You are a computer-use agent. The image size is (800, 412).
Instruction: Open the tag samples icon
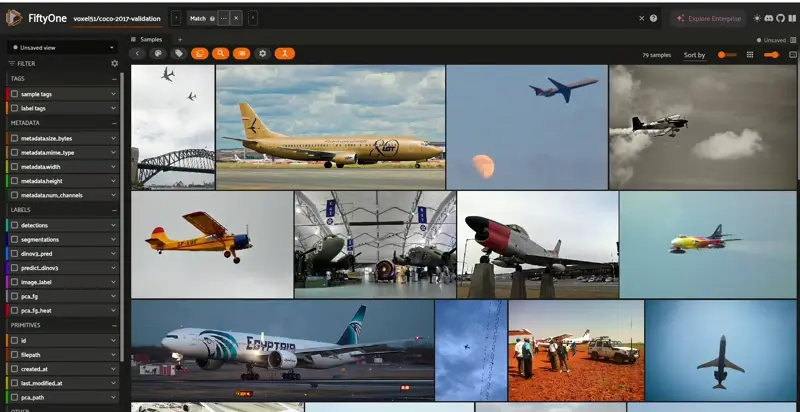click(179, 54)
